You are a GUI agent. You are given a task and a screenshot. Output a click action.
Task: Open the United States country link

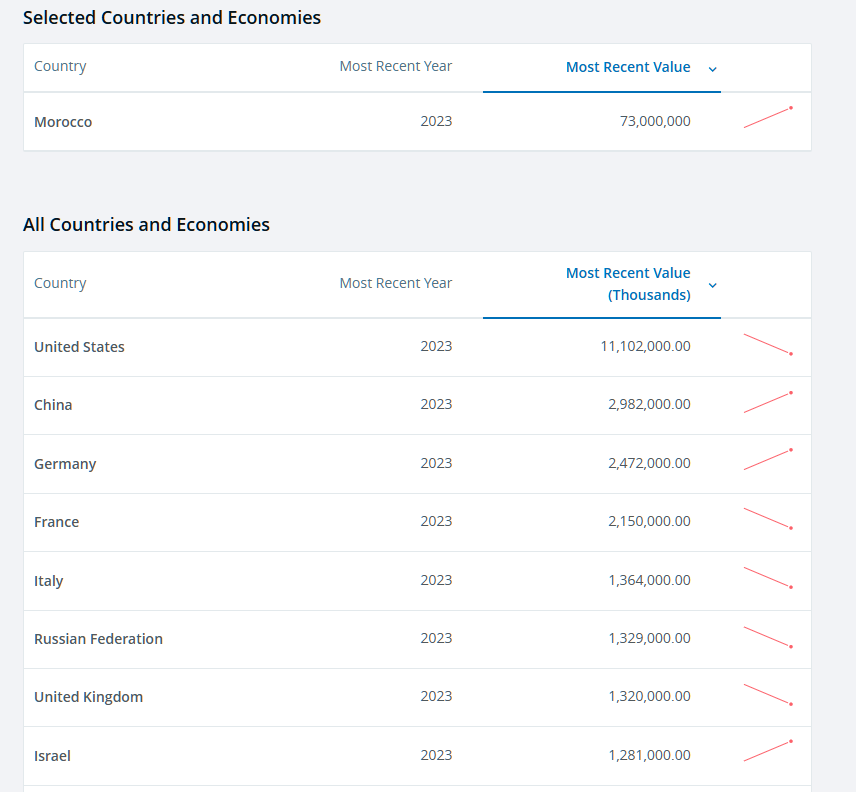[x=79, y=347]
